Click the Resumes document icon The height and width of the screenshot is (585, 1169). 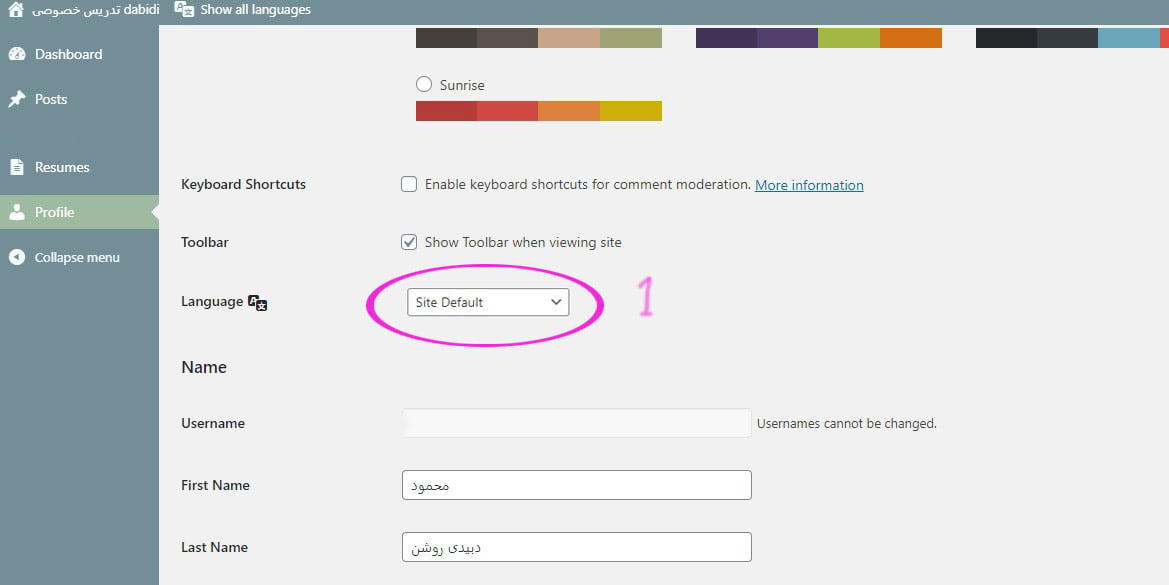(x=16, y=166)
